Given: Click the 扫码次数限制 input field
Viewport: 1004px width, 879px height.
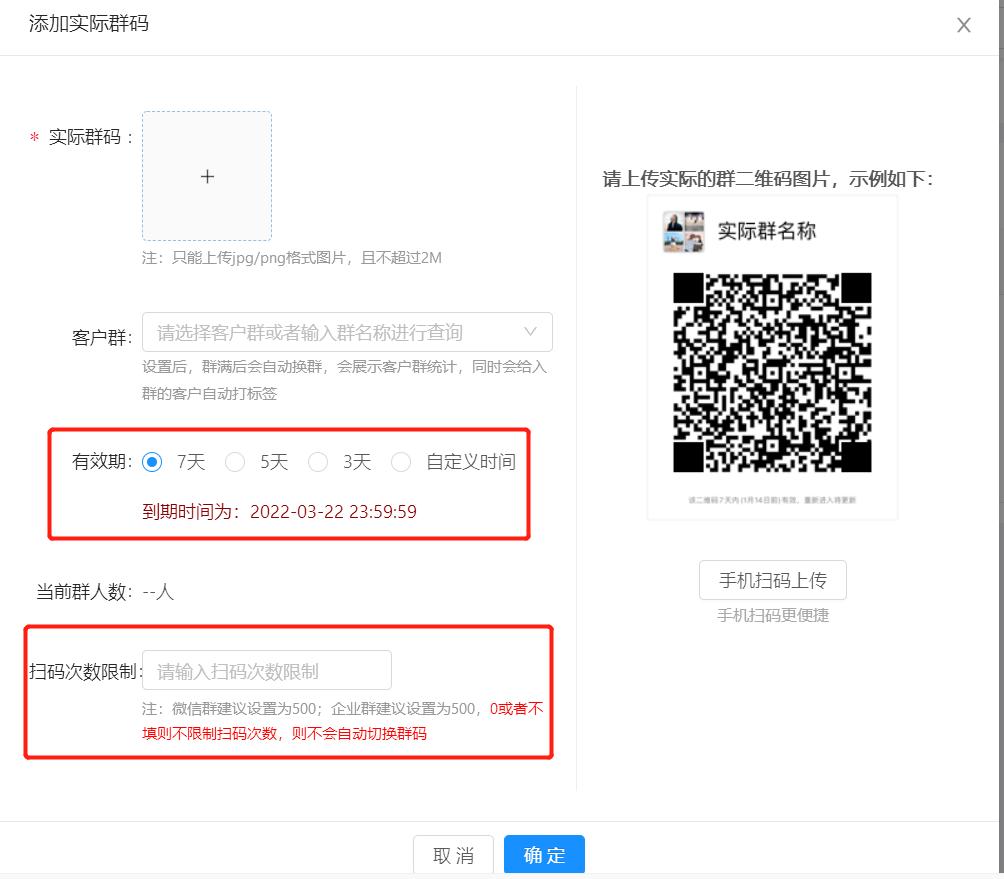Looking at the screenshot, I should click(266, 670).
